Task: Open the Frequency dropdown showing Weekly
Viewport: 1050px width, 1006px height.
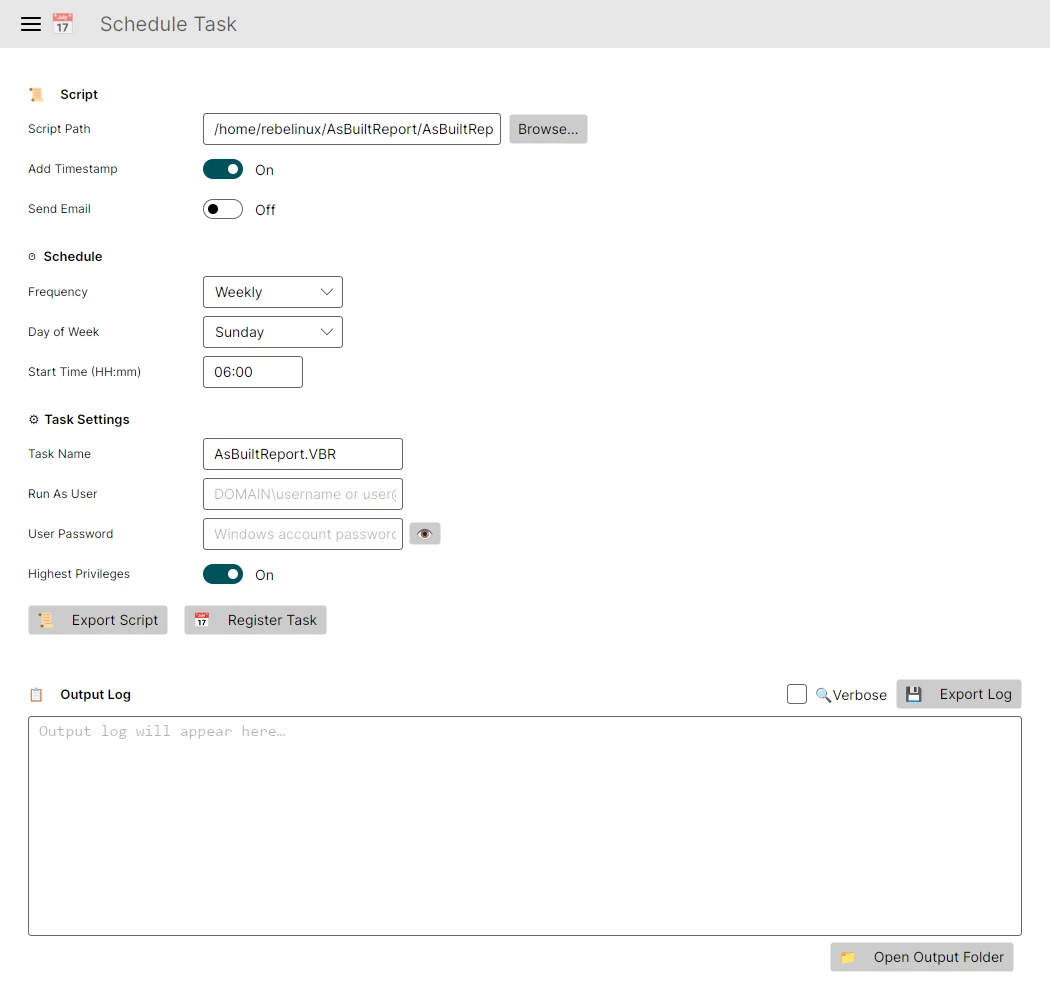Action: click(272, 291)
